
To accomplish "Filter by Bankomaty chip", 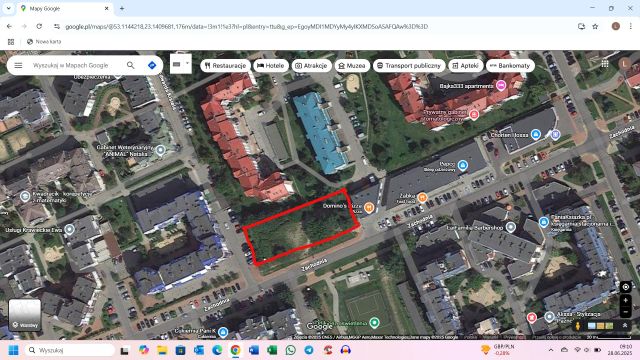I will tap(510, 65).
